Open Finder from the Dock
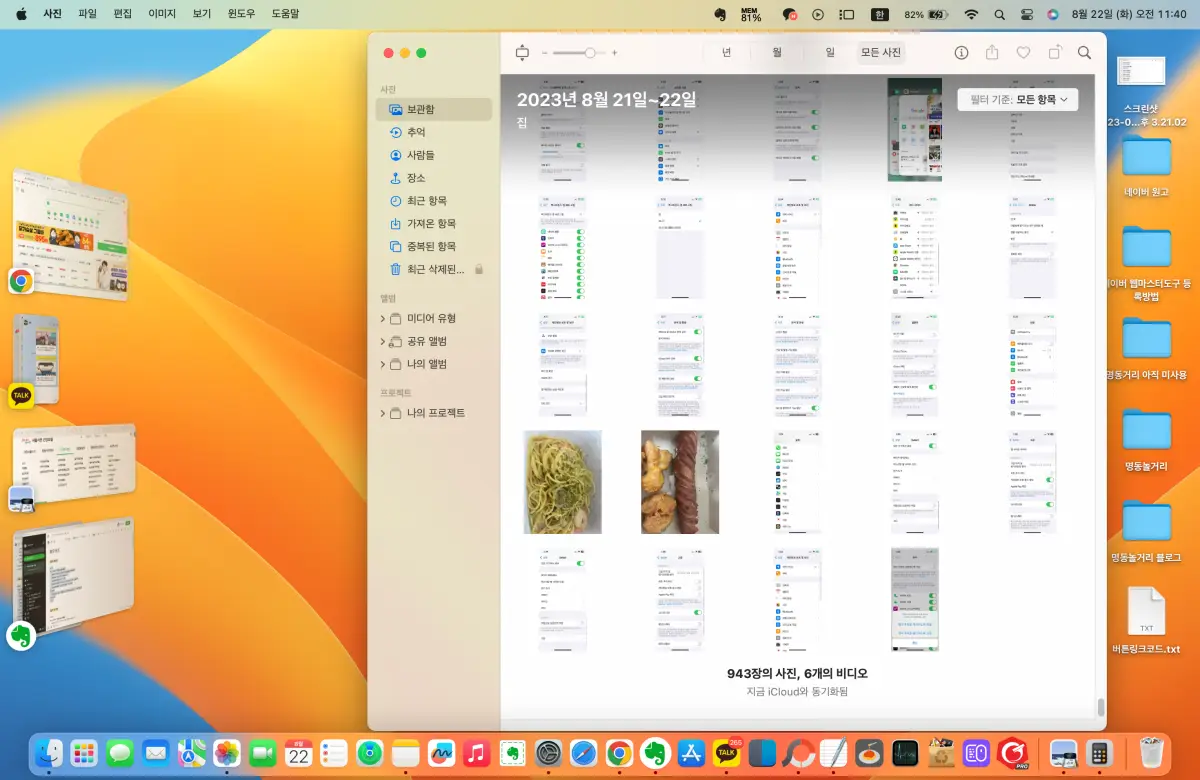This screenshot has width=1200, height=780. (50, 753)
